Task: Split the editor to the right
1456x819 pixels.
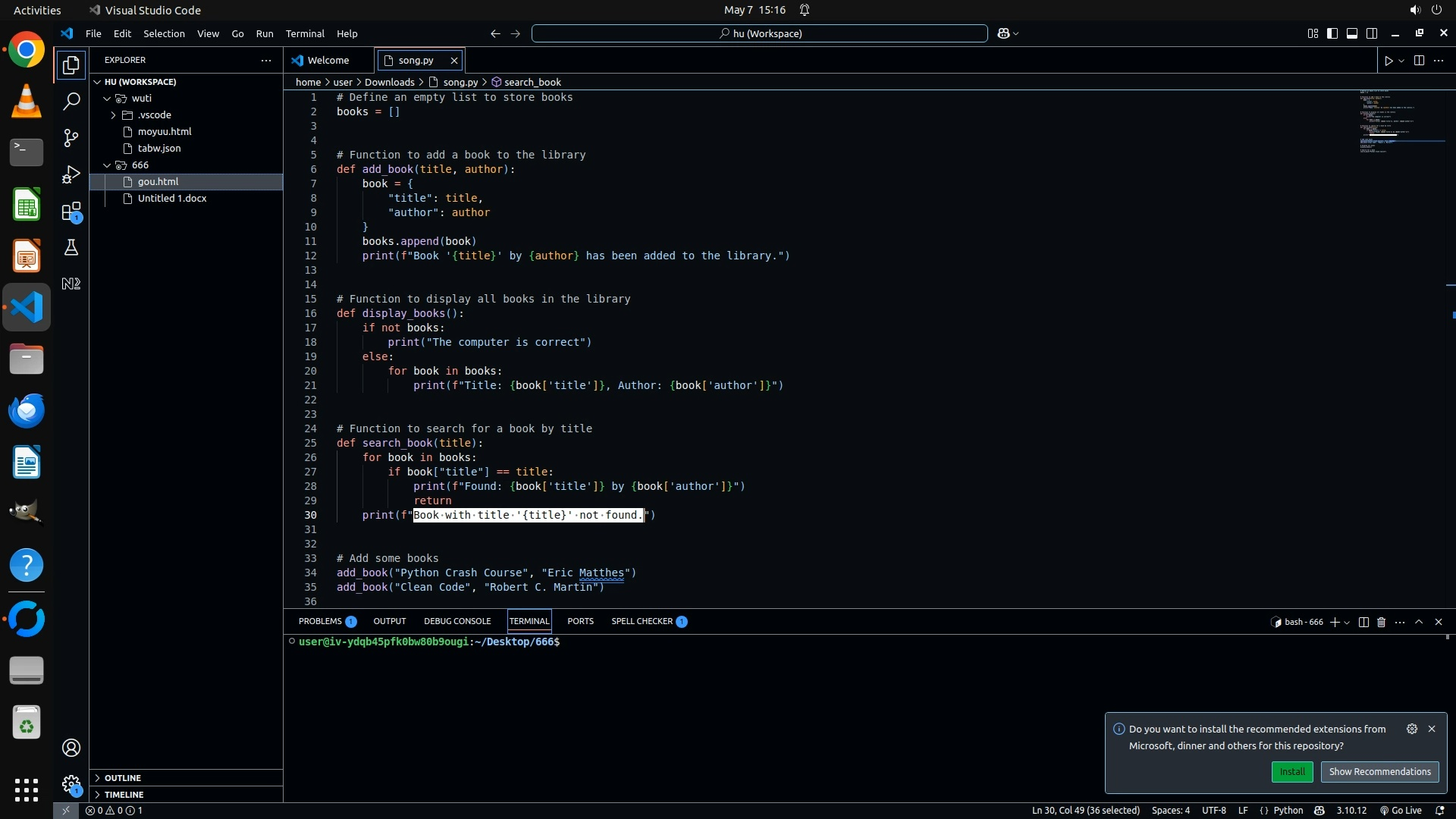Action: tap(1419, 61)
